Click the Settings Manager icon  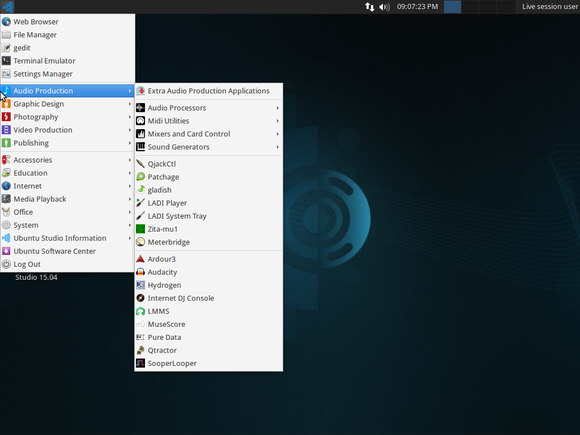[6, 74]
